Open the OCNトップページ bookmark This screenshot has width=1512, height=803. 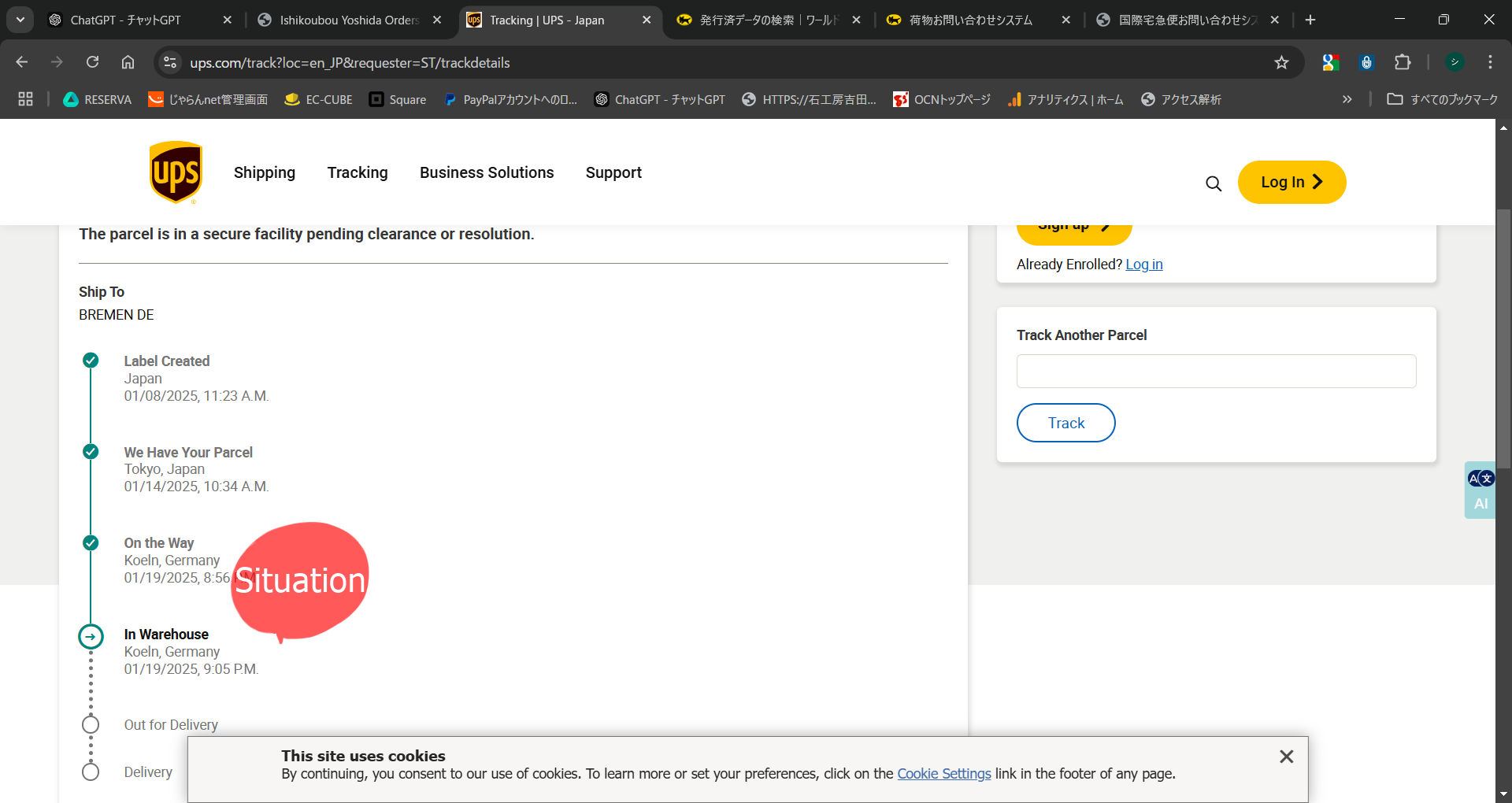click(x=942, y=99)
